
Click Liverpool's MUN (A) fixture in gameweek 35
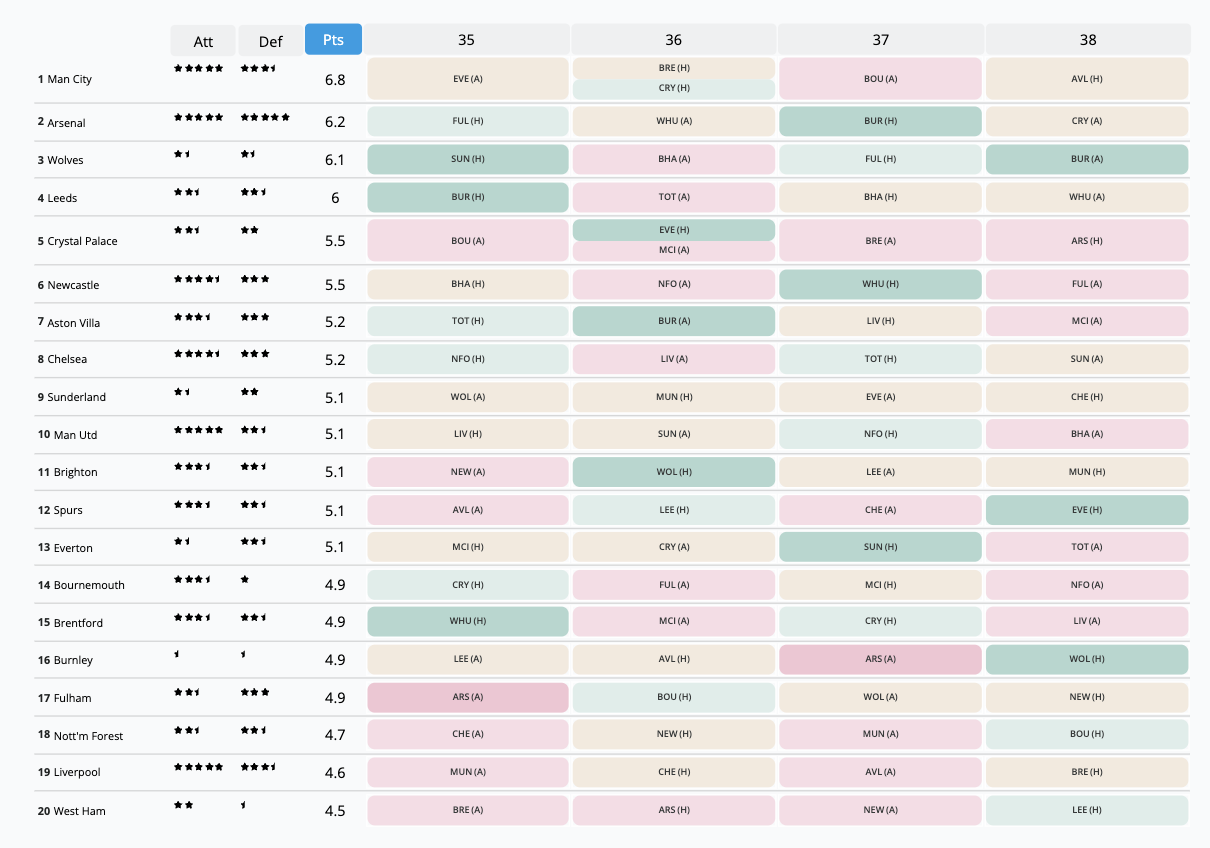point(468,772)
